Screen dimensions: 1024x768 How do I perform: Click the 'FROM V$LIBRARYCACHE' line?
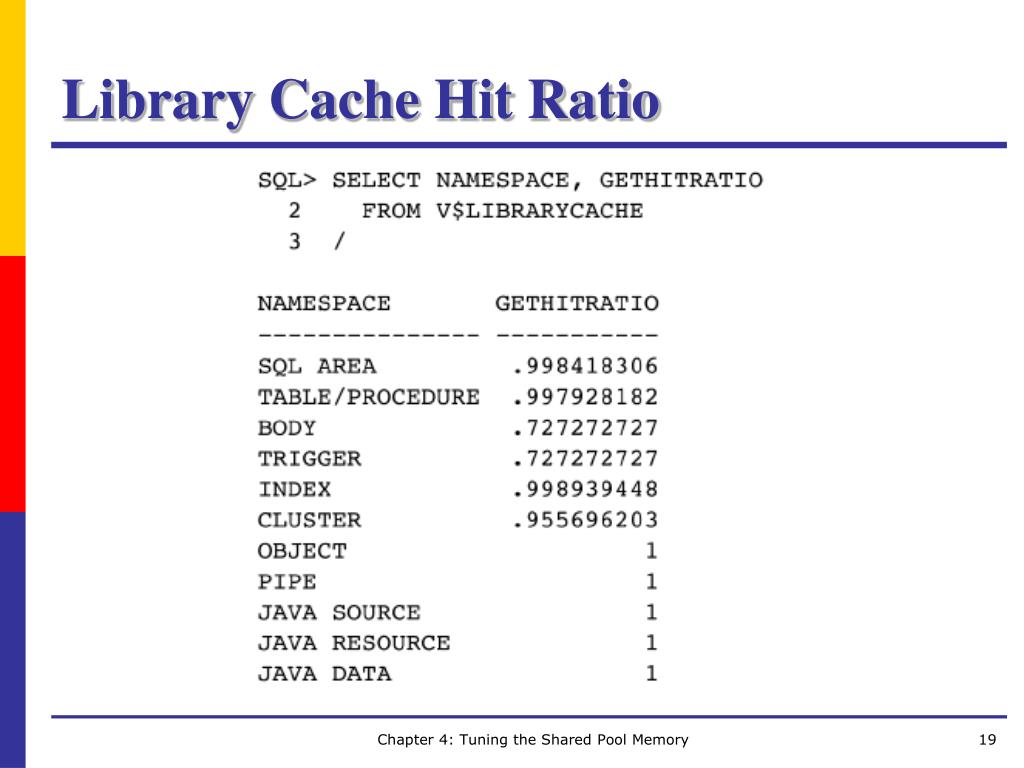[x=502, y=211]
